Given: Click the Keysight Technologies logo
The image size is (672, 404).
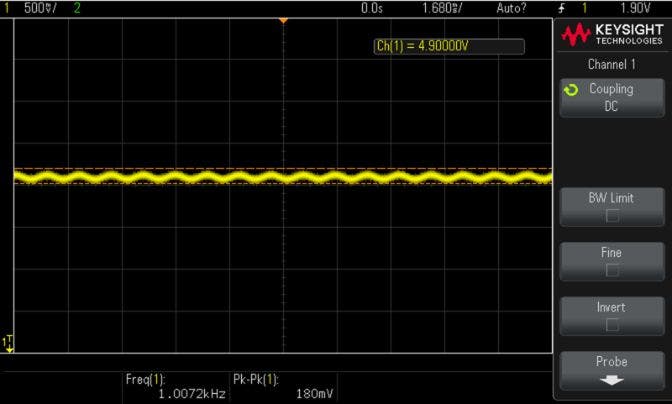Looking at the screenshot, I should (x=612, y=35).
